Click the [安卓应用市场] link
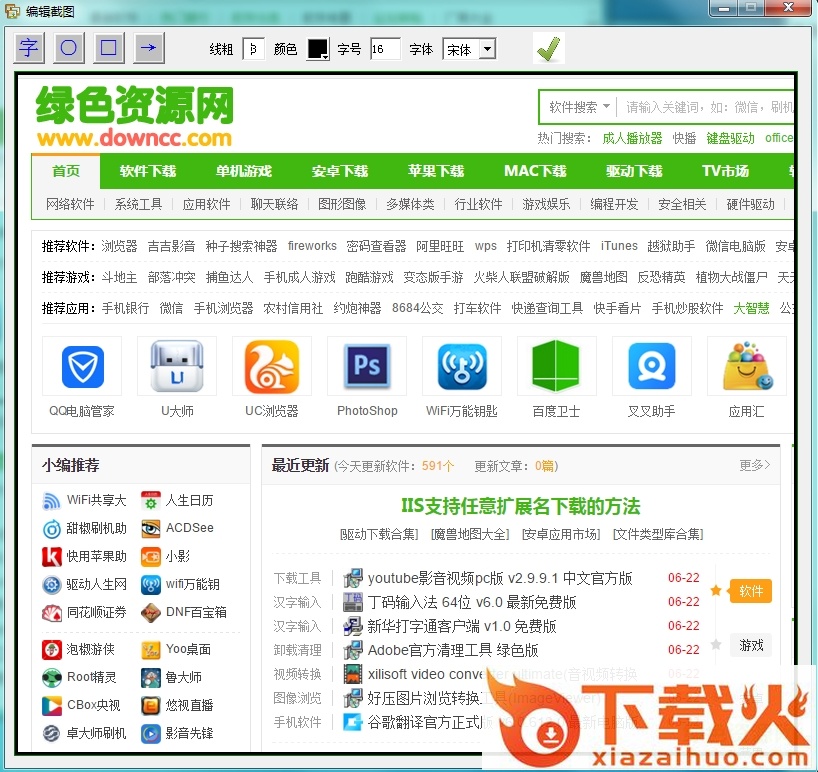818x772 pixels. [x=561, y=534]
